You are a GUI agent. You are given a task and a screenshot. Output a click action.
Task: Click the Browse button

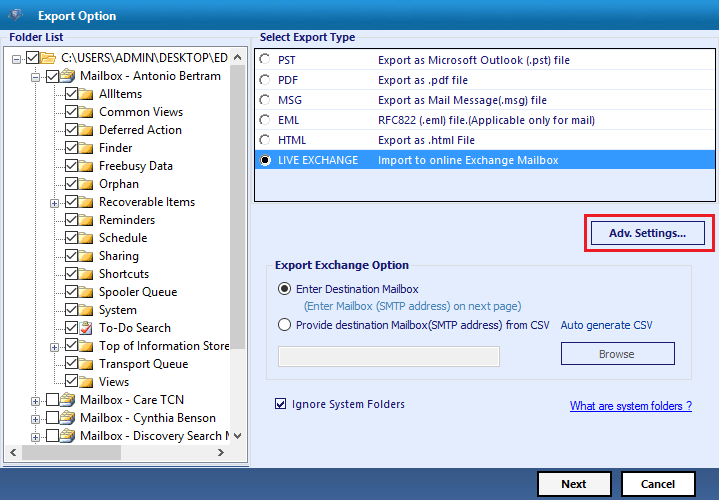[x=617, y=354]
